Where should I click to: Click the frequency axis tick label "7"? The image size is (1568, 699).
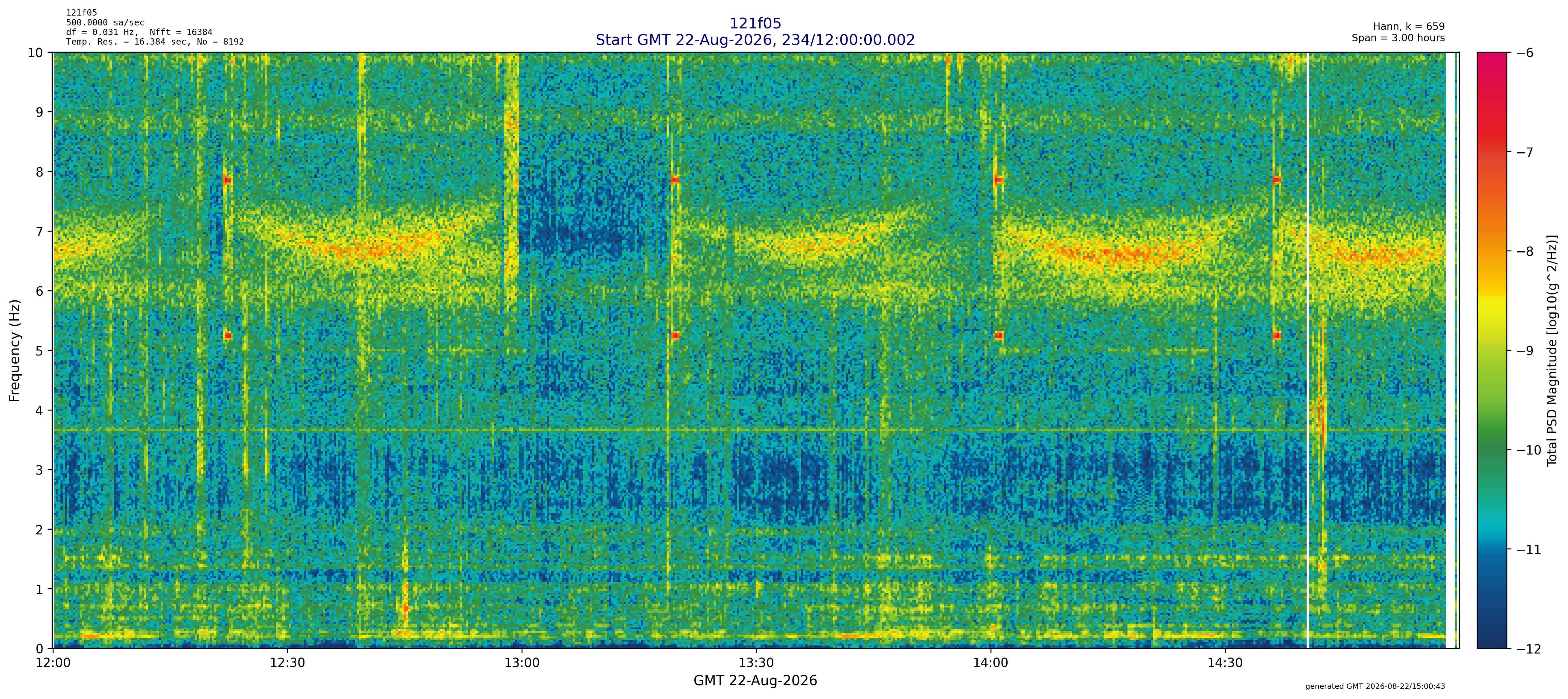(x=39, y=232)
